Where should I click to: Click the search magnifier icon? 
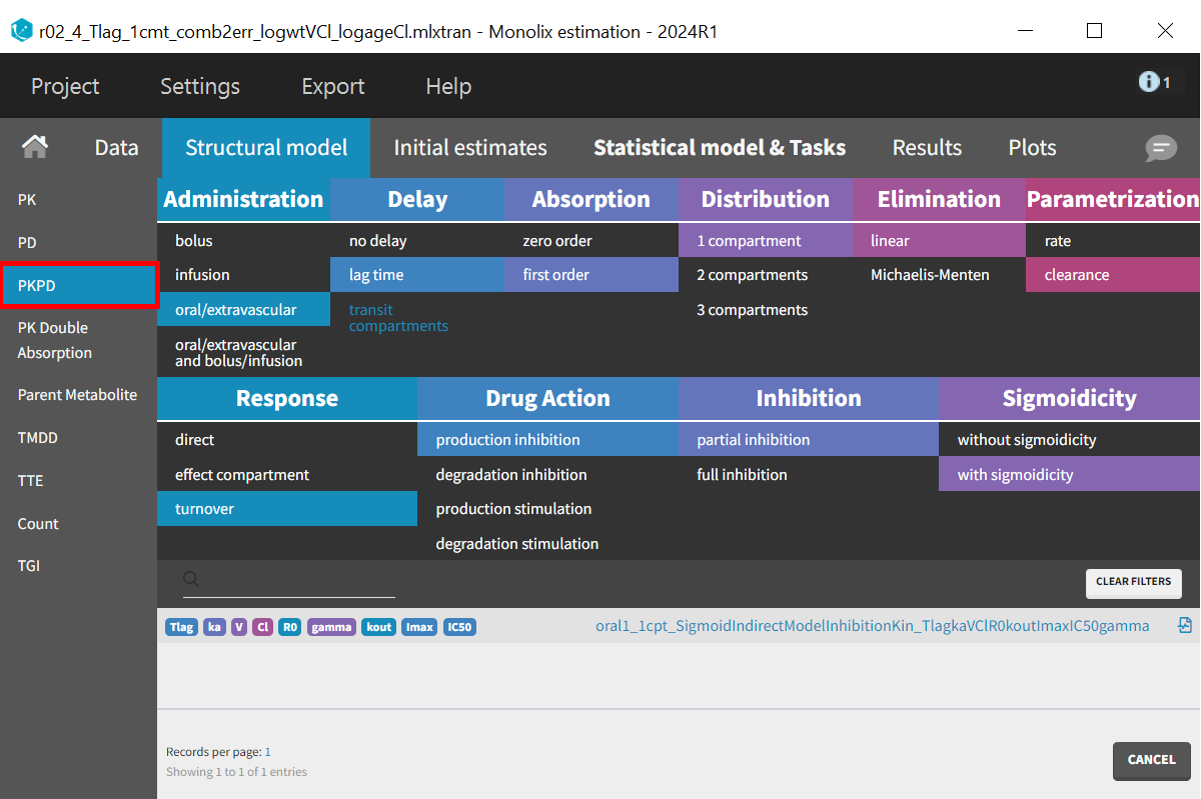[191, 580]
